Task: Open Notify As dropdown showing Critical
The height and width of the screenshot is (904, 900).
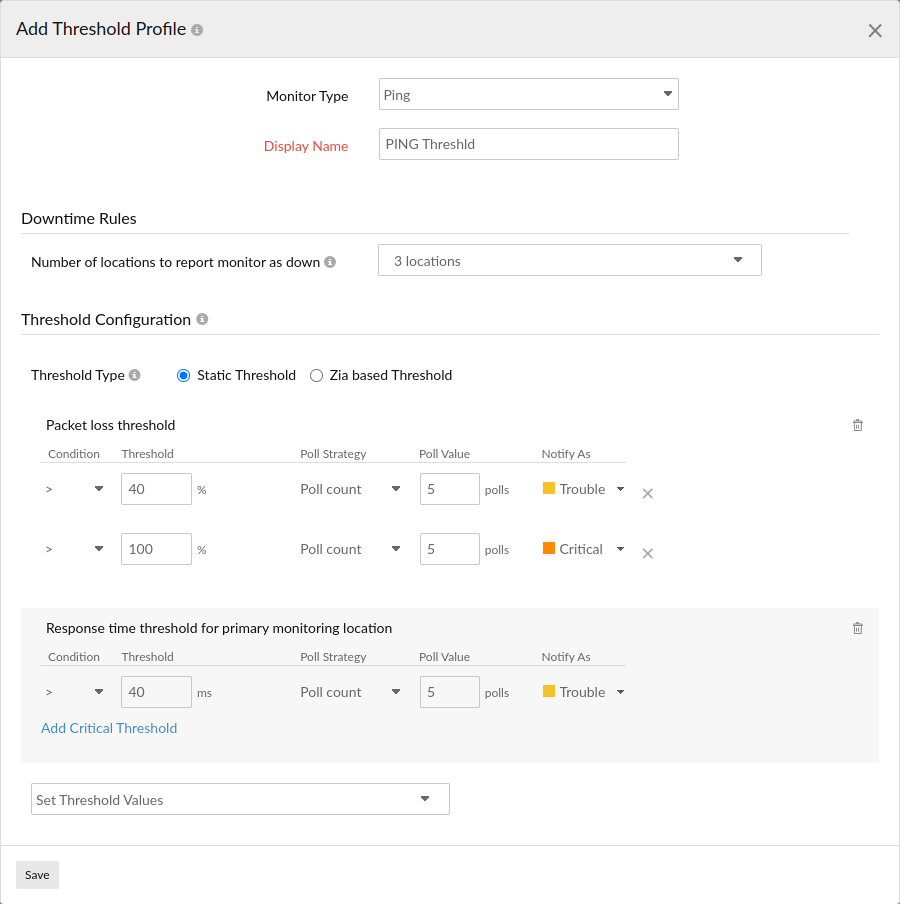Action: click(584, 549)
